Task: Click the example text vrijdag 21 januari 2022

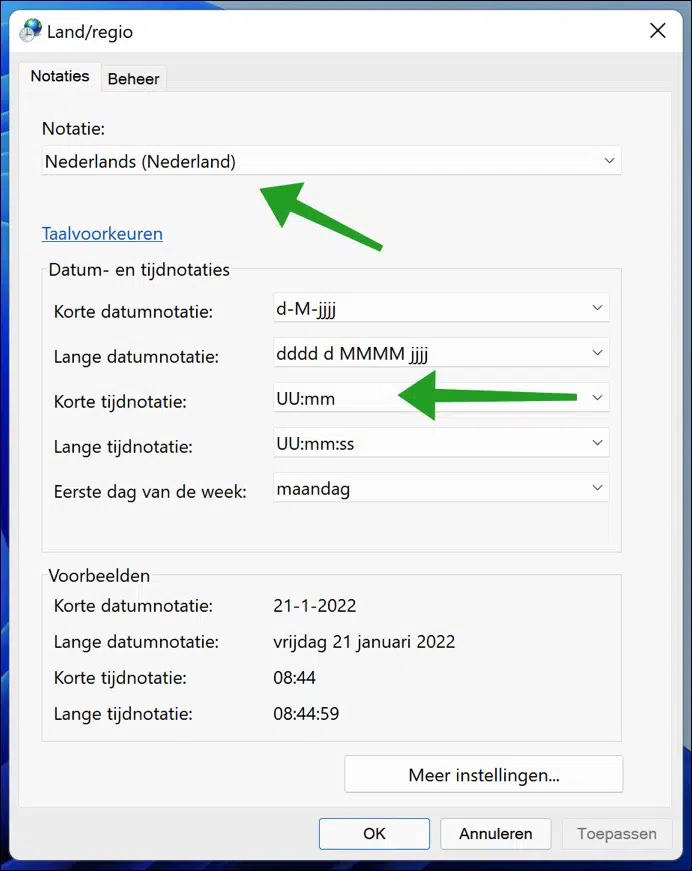Action: 364,642
